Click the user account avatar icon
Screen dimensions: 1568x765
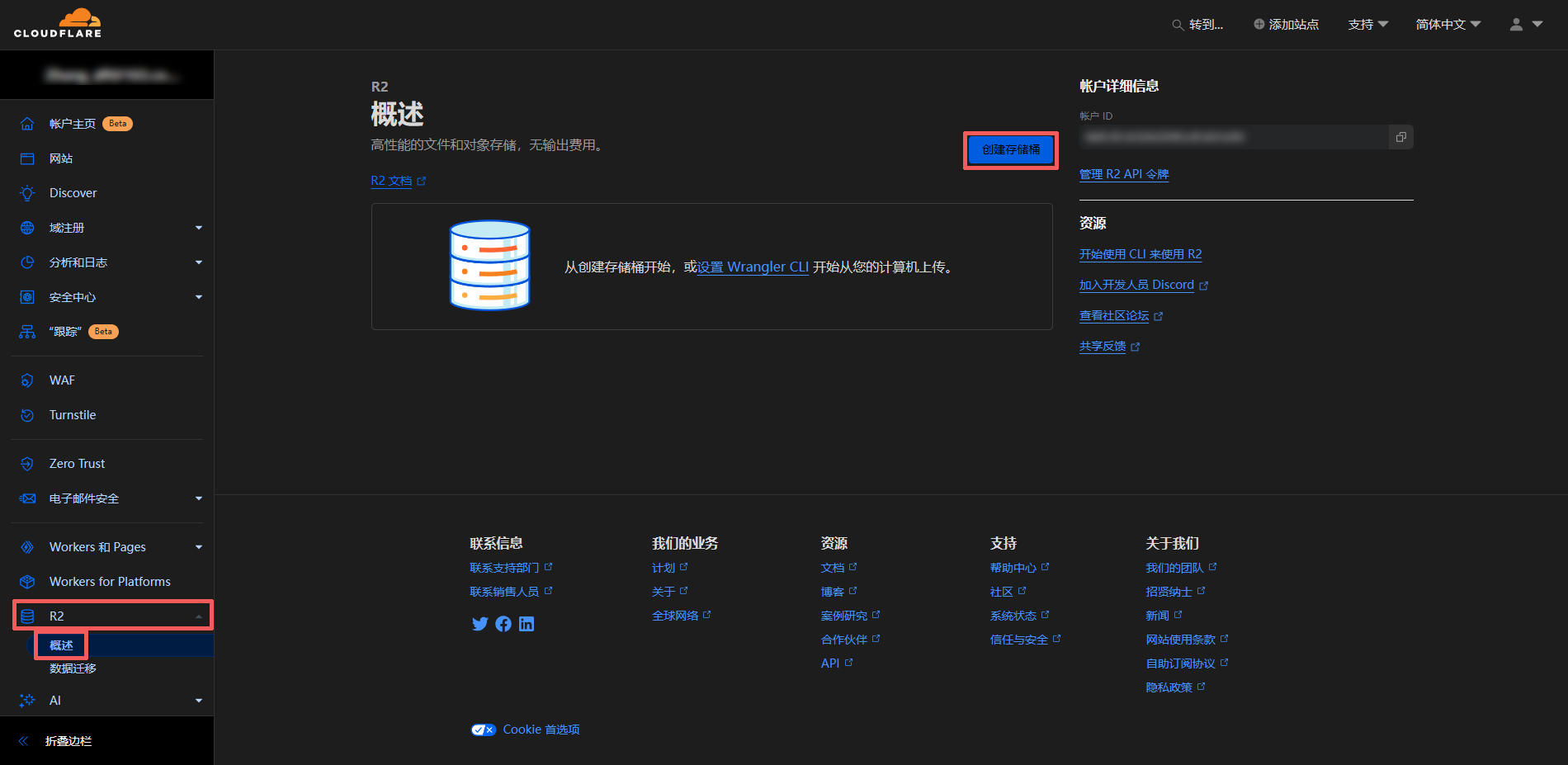tap(1516, 25)
